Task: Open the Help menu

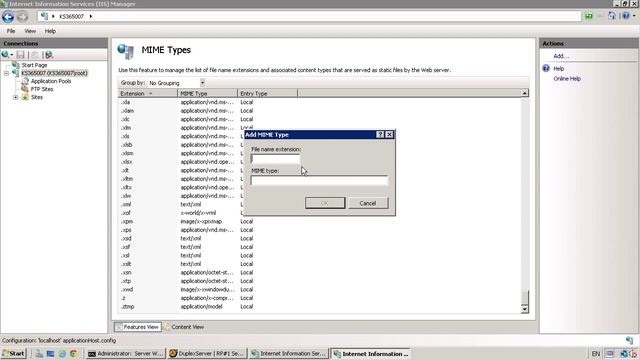Action: pos(50,31)
